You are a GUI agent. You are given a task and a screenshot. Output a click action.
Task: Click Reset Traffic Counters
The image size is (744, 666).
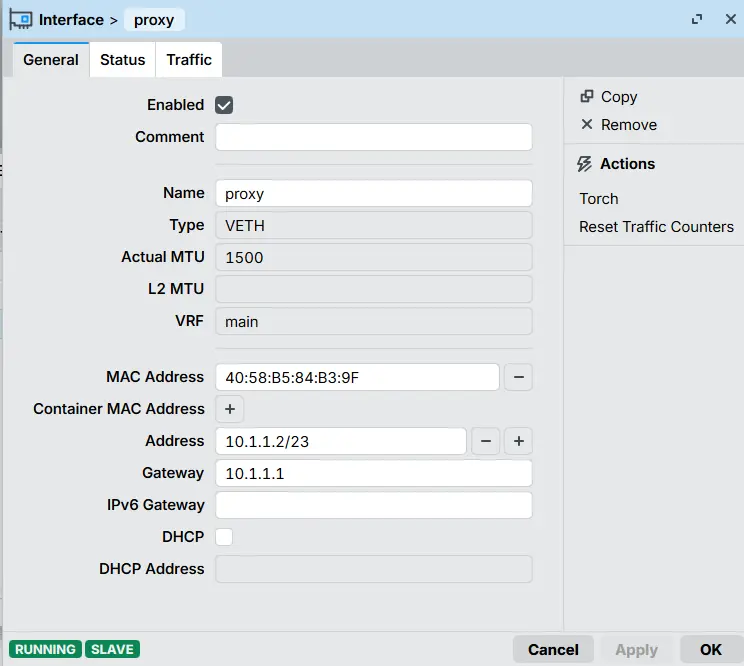(656, 227)
